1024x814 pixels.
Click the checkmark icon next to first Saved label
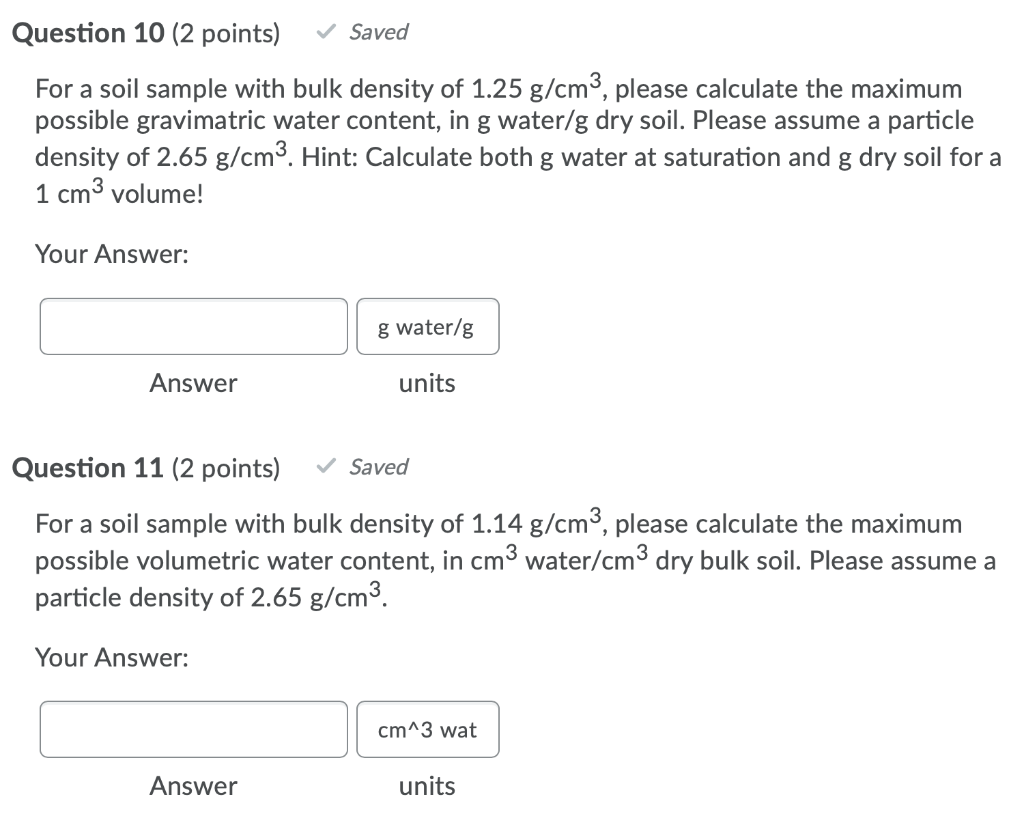[x=323, y=31]
